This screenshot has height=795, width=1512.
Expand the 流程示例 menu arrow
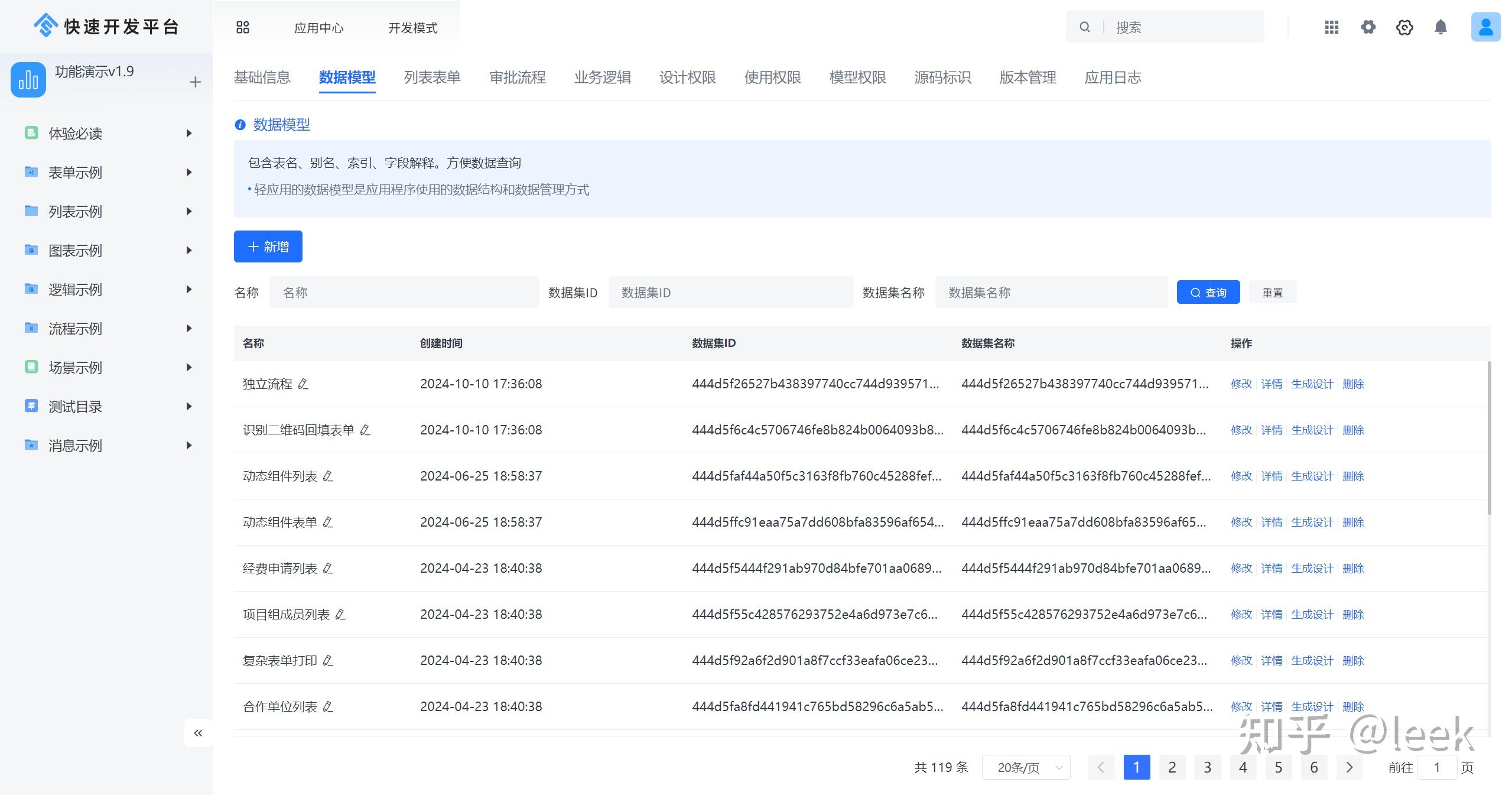pyautogui.click(x=189, y=329)
